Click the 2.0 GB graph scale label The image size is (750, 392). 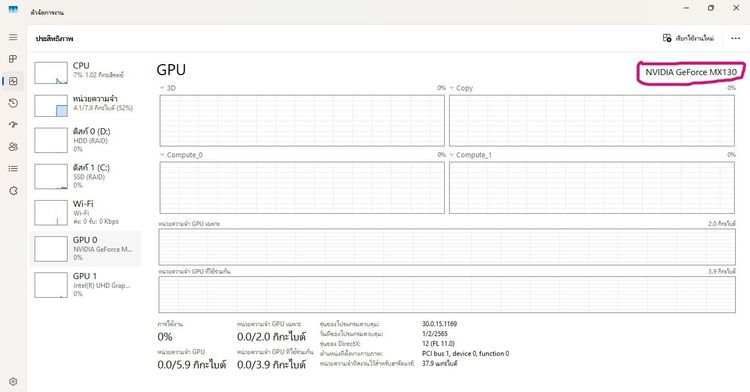[x=722, y=224]
